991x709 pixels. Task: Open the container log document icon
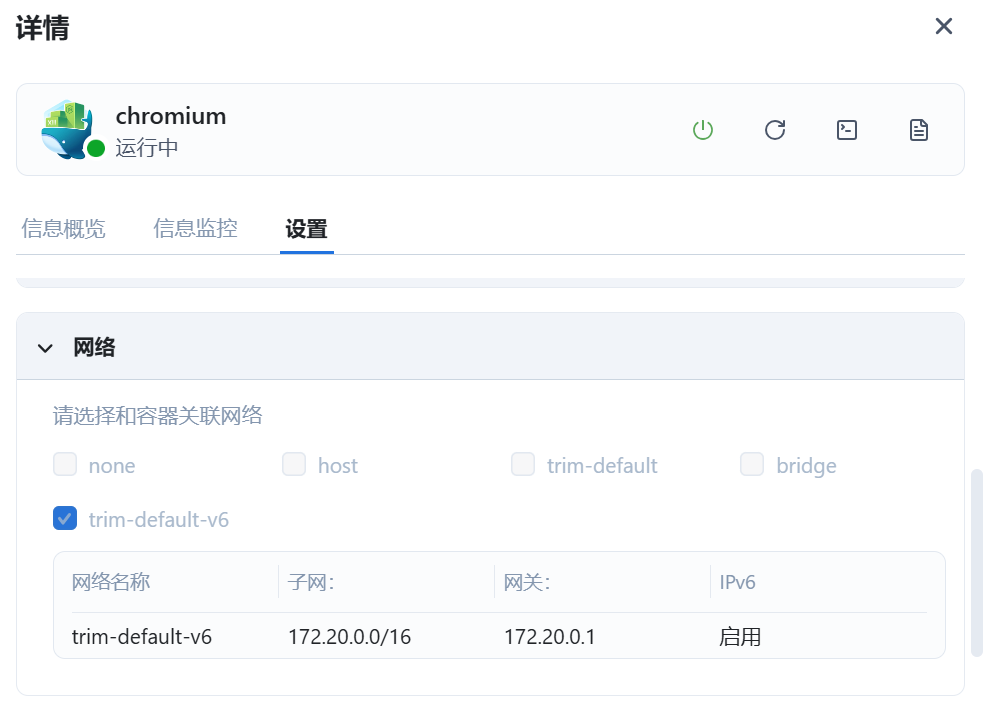point(919,130)
